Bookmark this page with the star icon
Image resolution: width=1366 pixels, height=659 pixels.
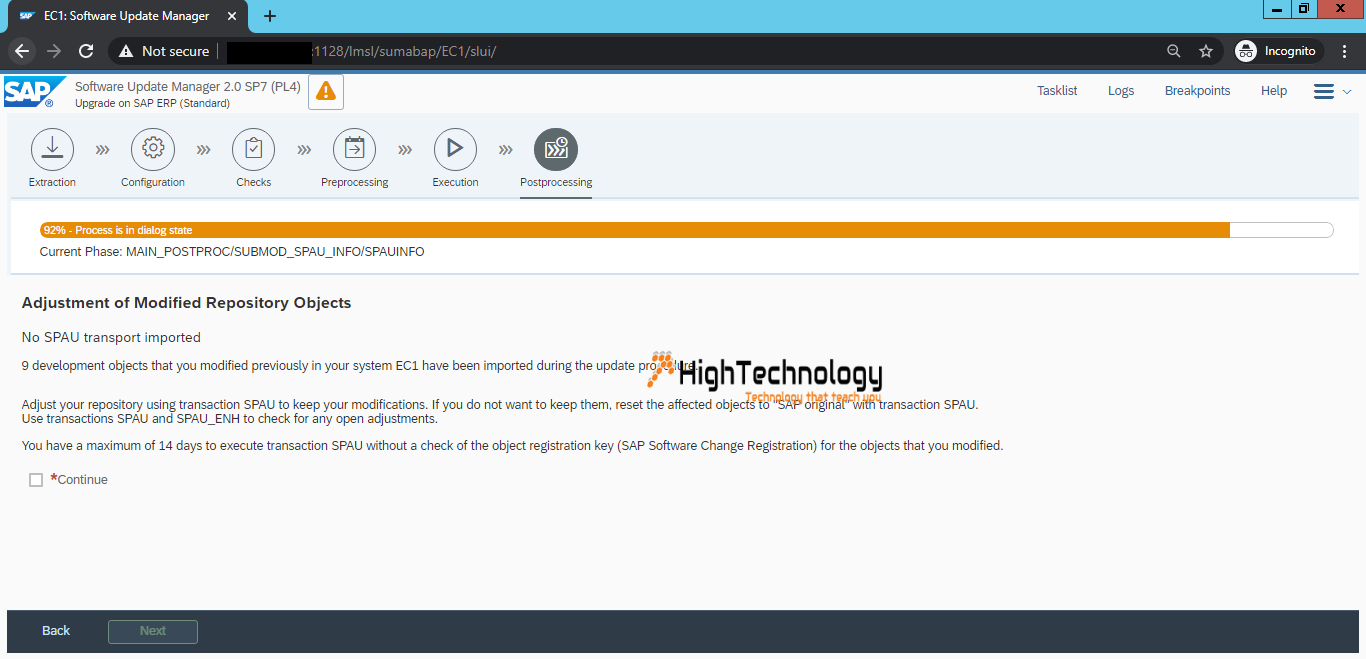(1206, 51)
